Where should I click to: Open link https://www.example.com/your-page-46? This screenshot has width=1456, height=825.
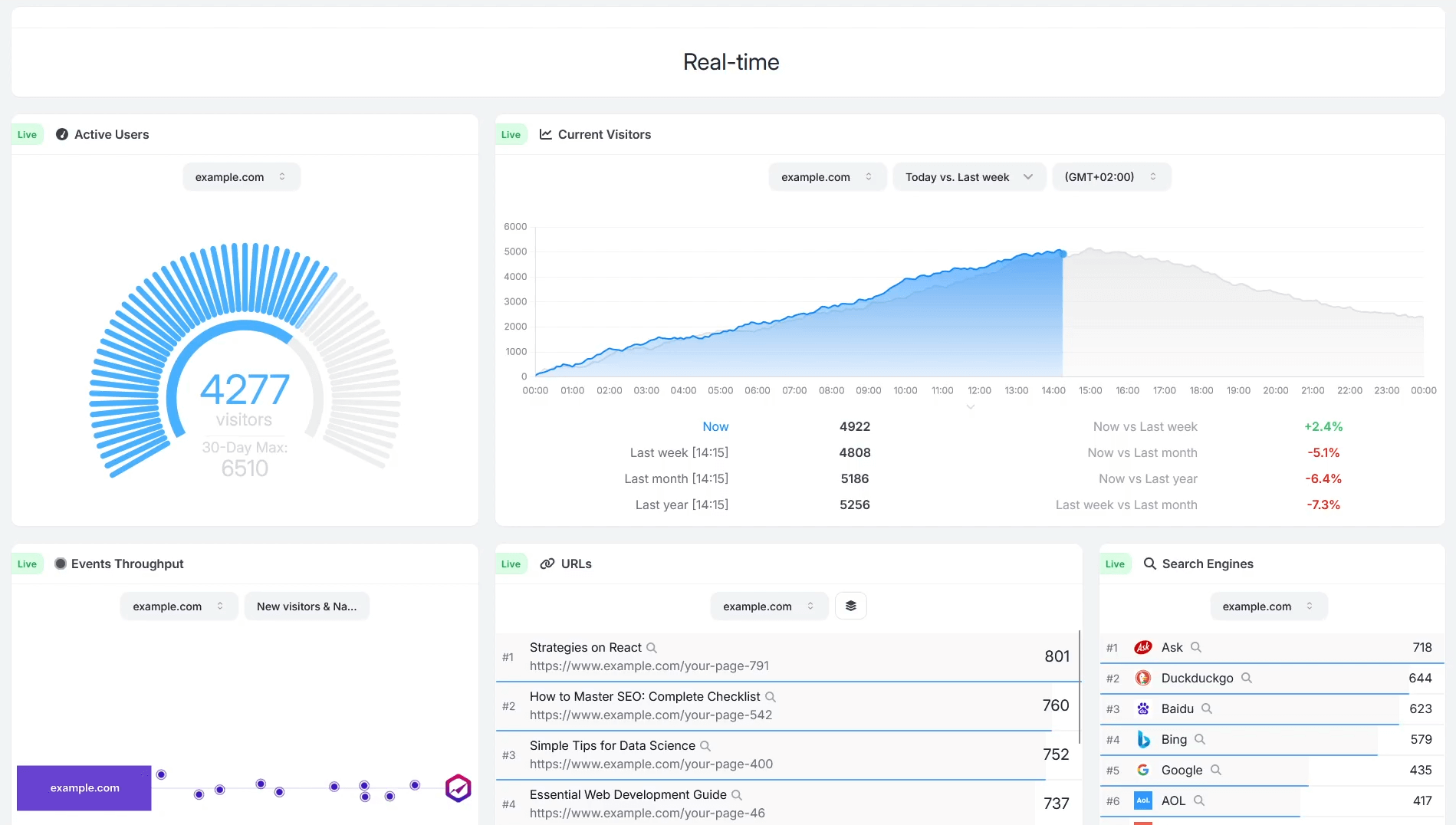(647, 813)
